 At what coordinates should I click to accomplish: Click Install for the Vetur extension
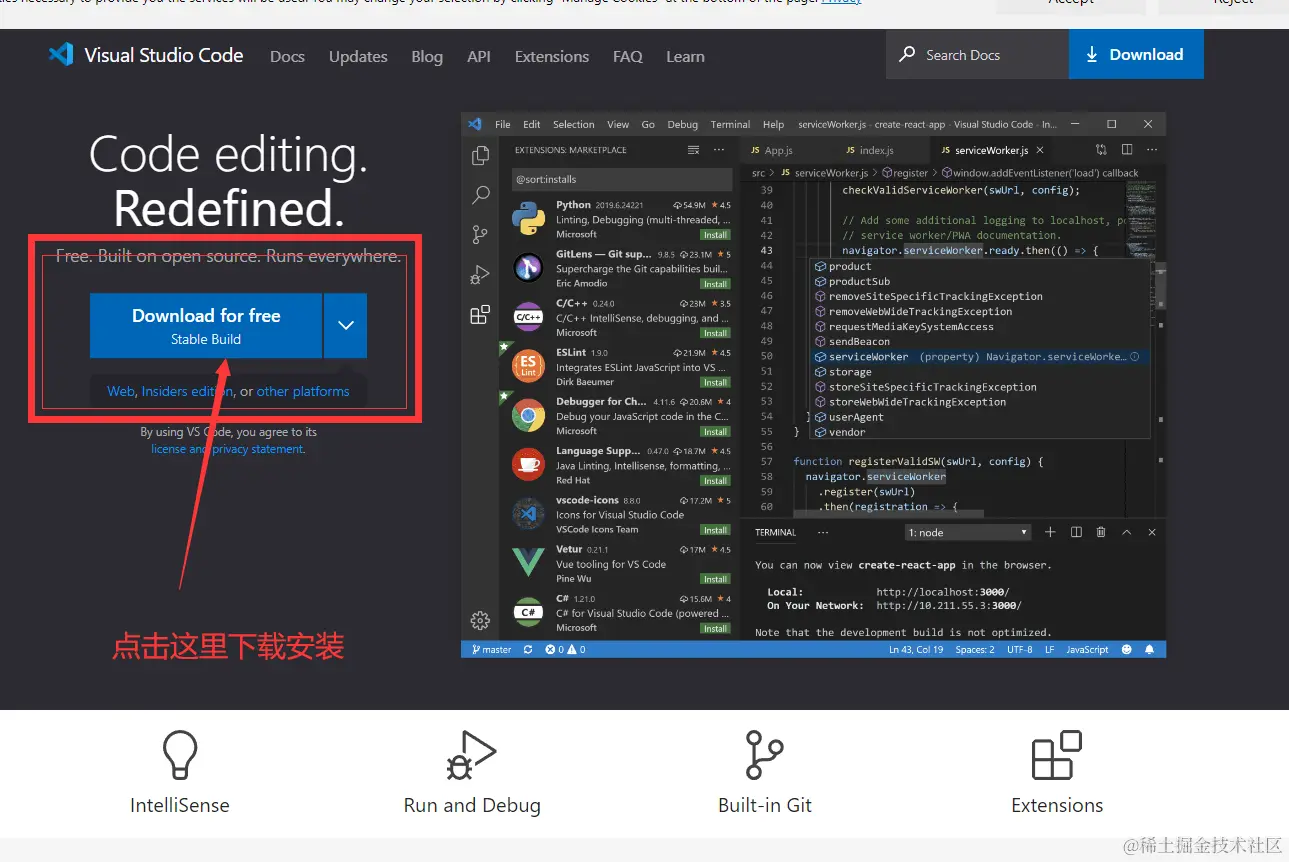[x=715, y=579]
